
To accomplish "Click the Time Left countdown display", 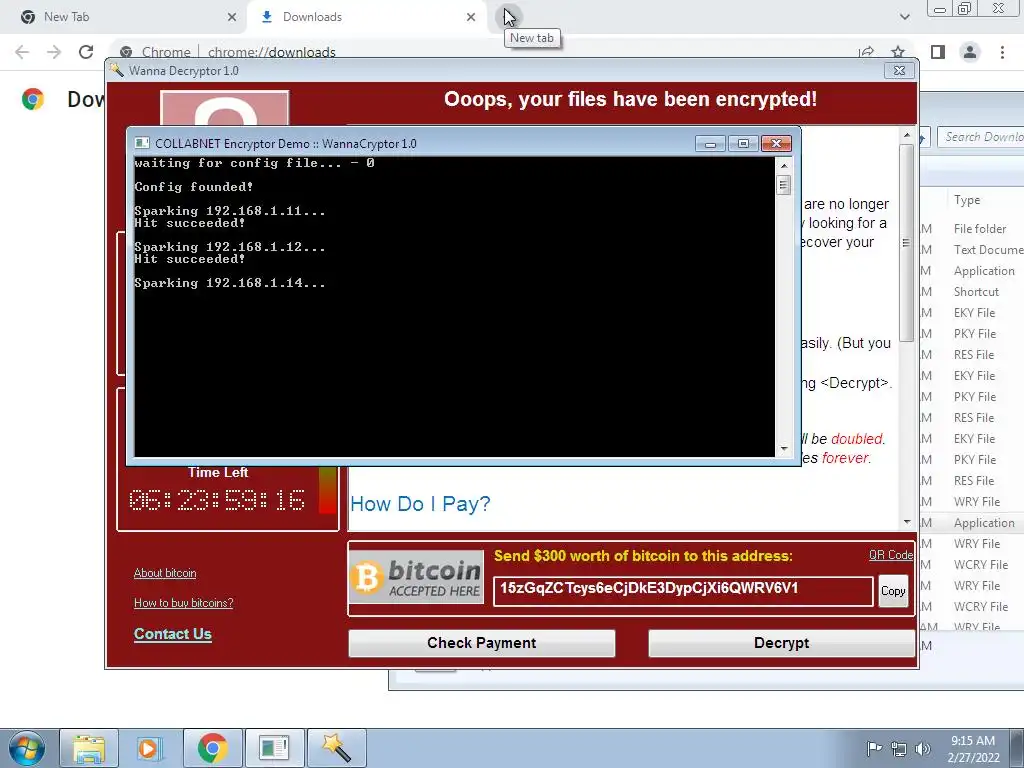I will pos(217,500).
